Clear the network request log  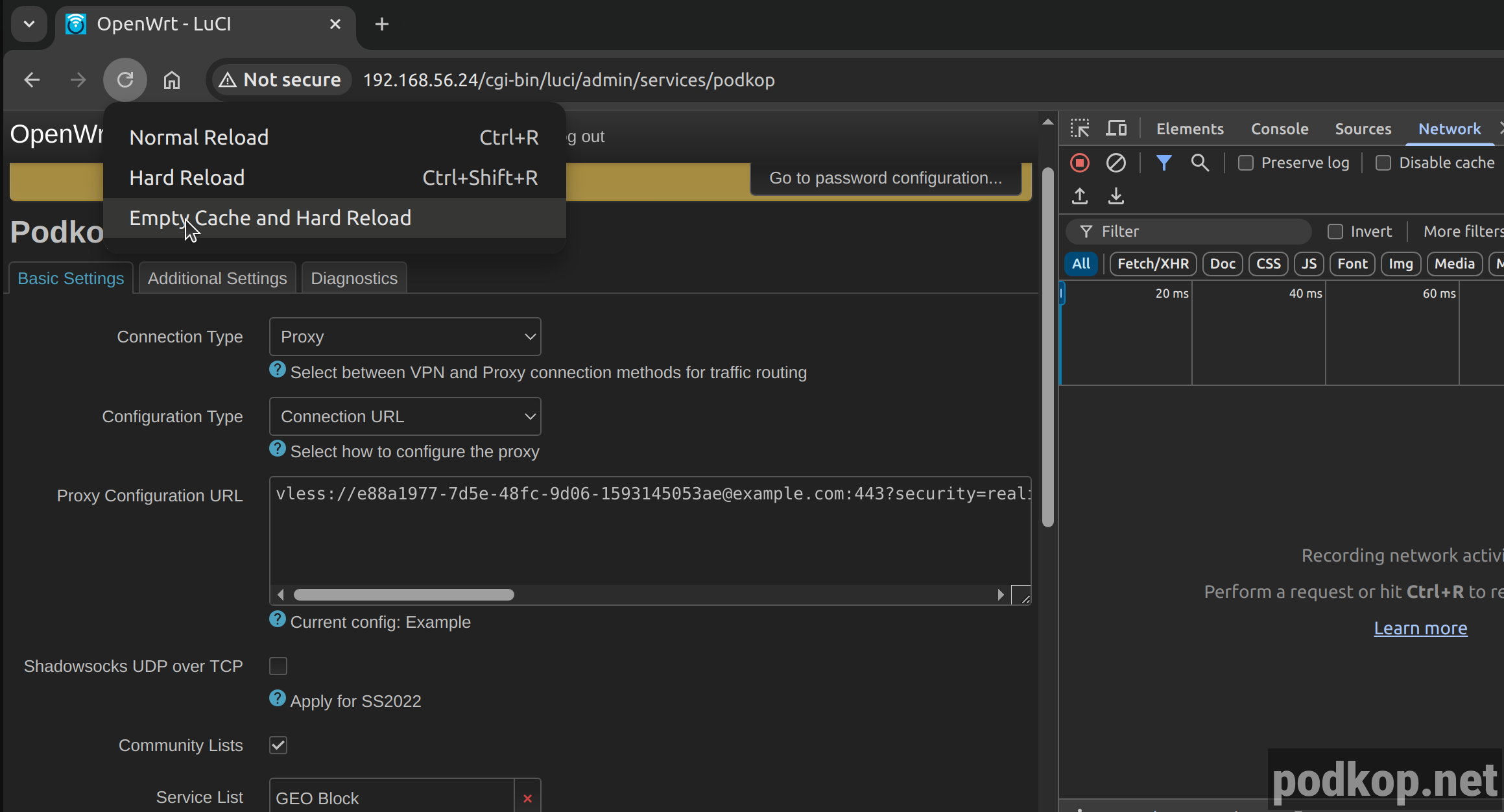[1116, 163]
